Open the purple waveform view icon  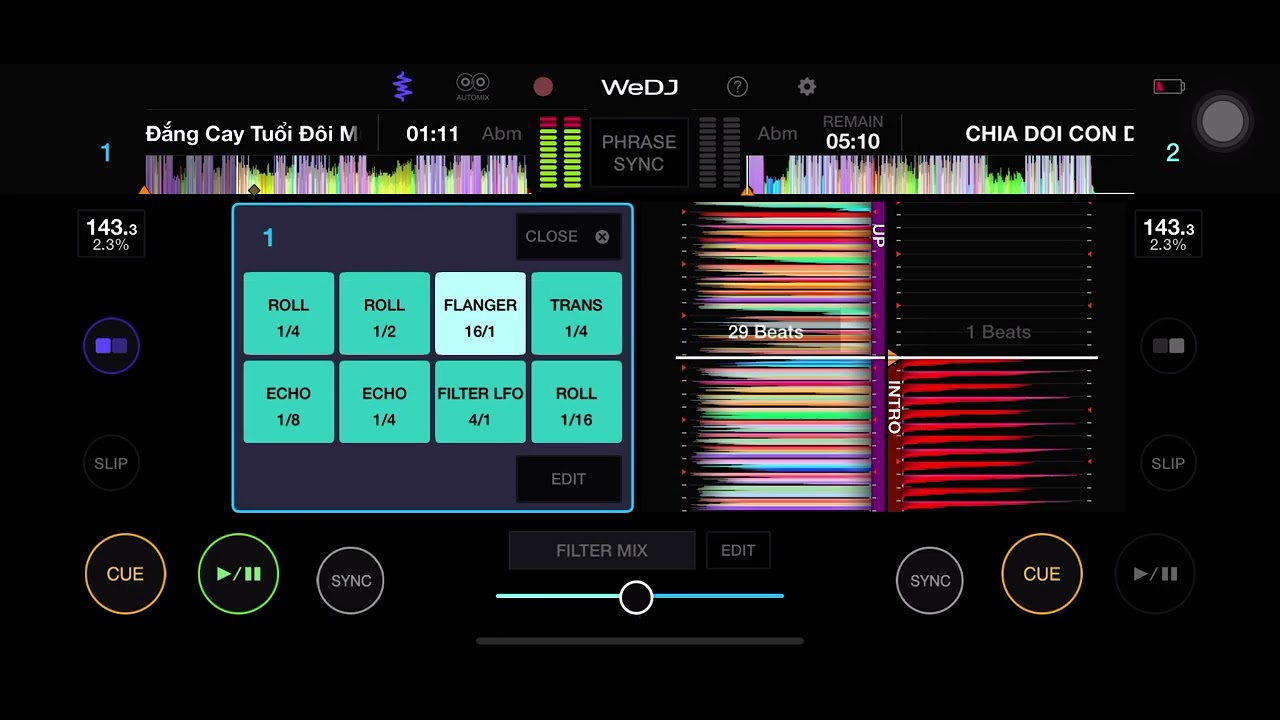[402, 87]
